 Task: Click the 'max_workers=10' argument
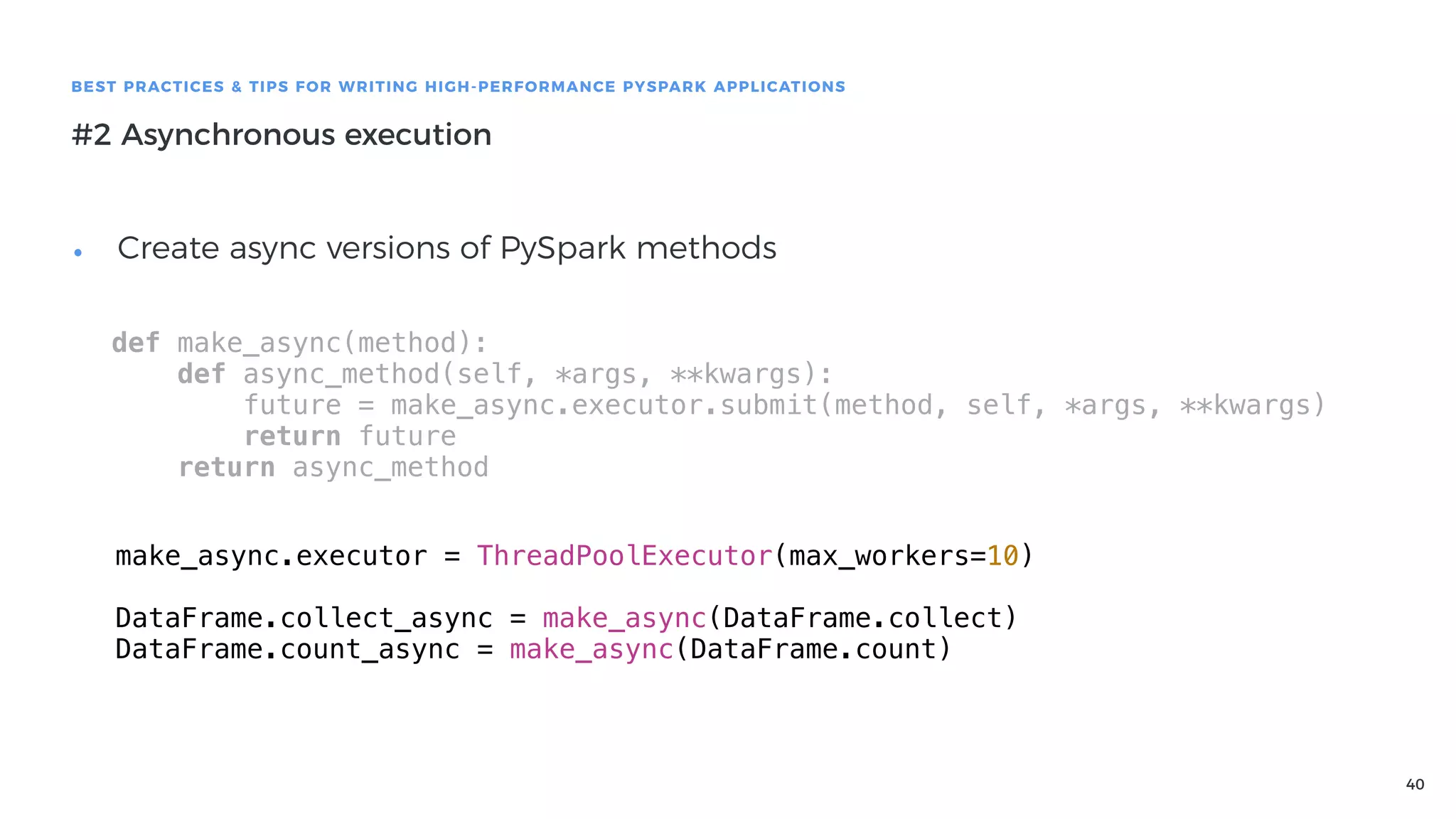(x=904, y=555)
